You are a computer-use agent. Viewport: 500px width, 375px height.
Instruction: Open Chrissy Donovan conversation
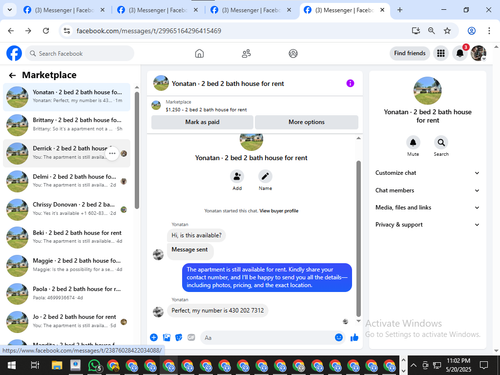pyautogui.click(x=67, y=209)
